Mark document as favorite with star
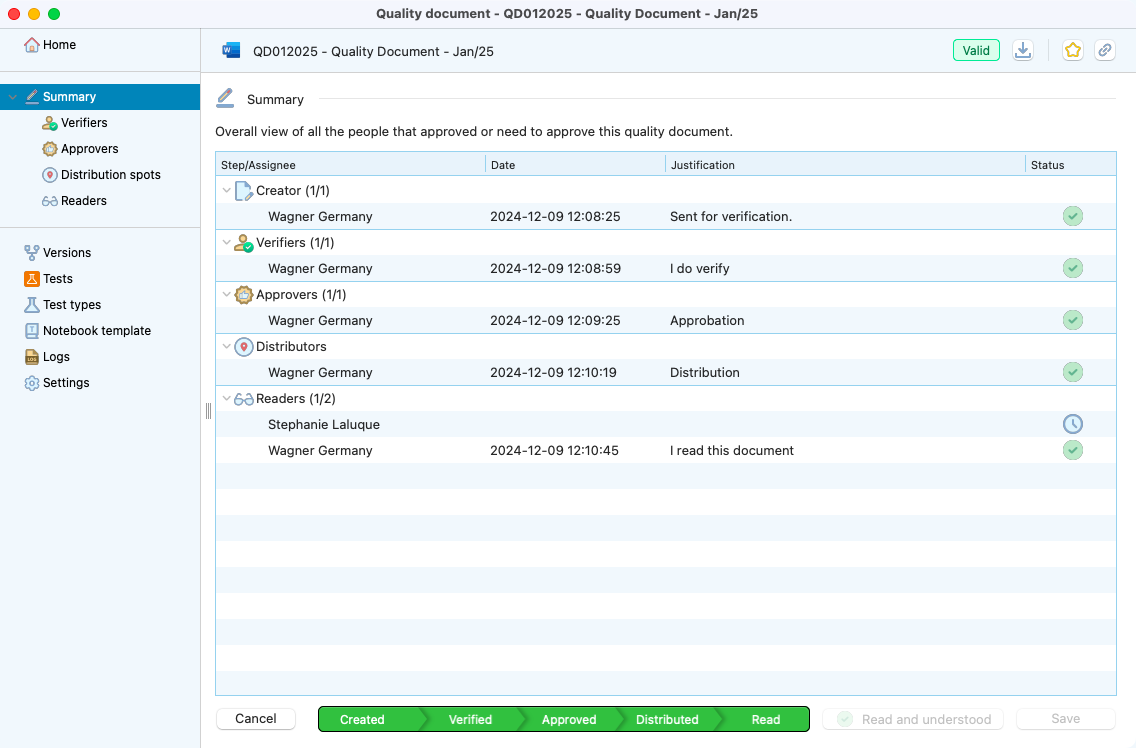Image resolution: width=1136 pixels, height=748 pixels. [1073, 51]
